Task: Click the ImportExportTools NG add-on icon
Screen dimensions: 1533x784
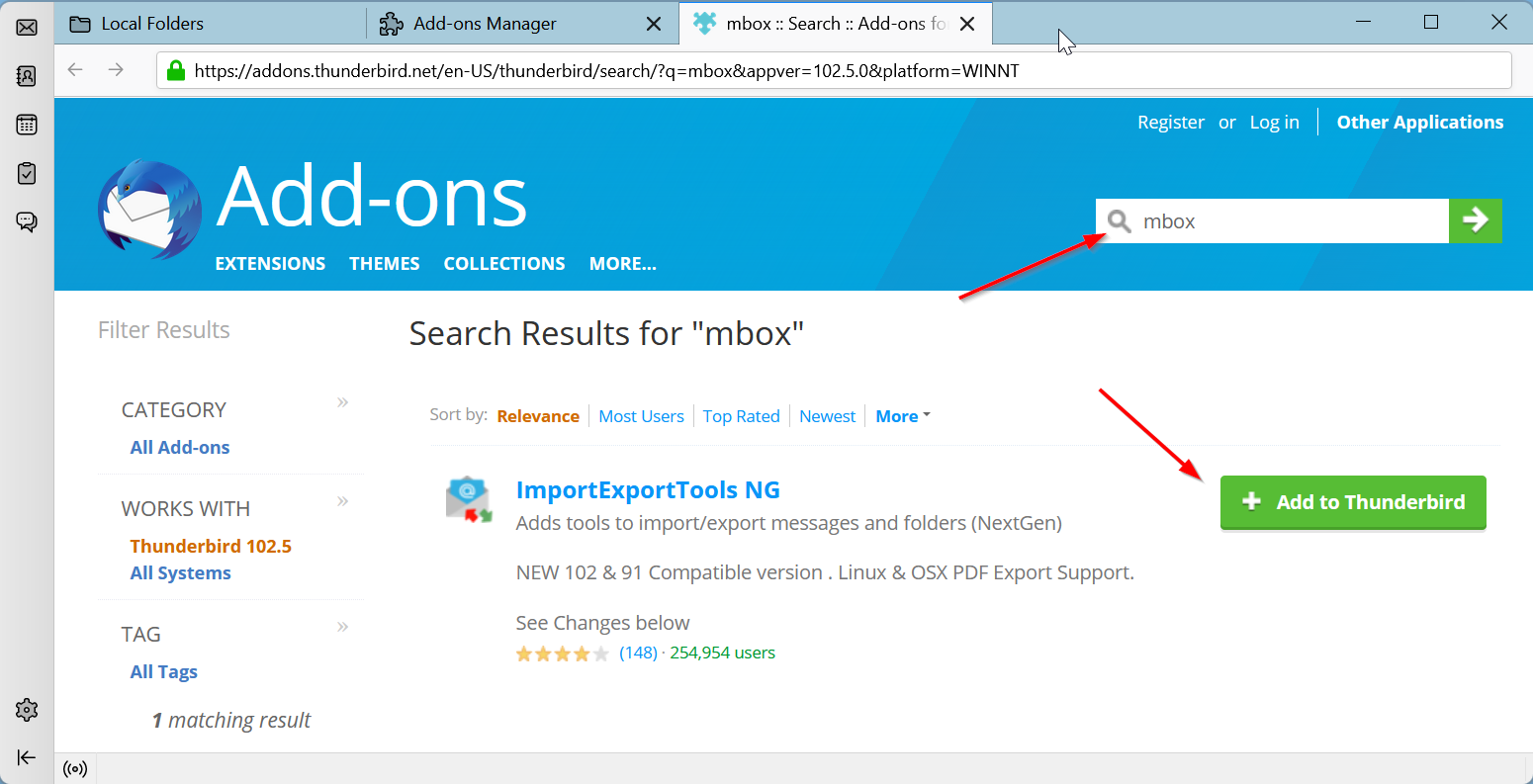Action: coord(469,499)
